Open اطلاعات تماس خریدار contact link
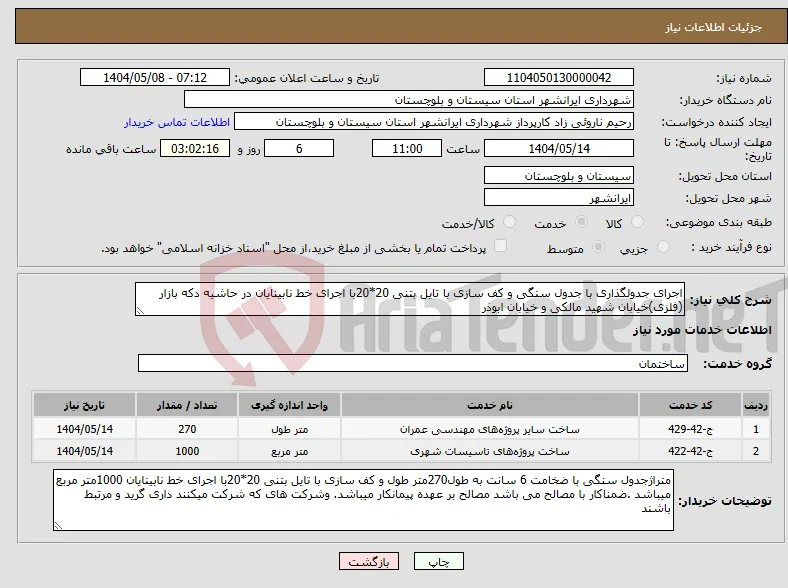The image size is (788, 588). (x=177, y=122)
